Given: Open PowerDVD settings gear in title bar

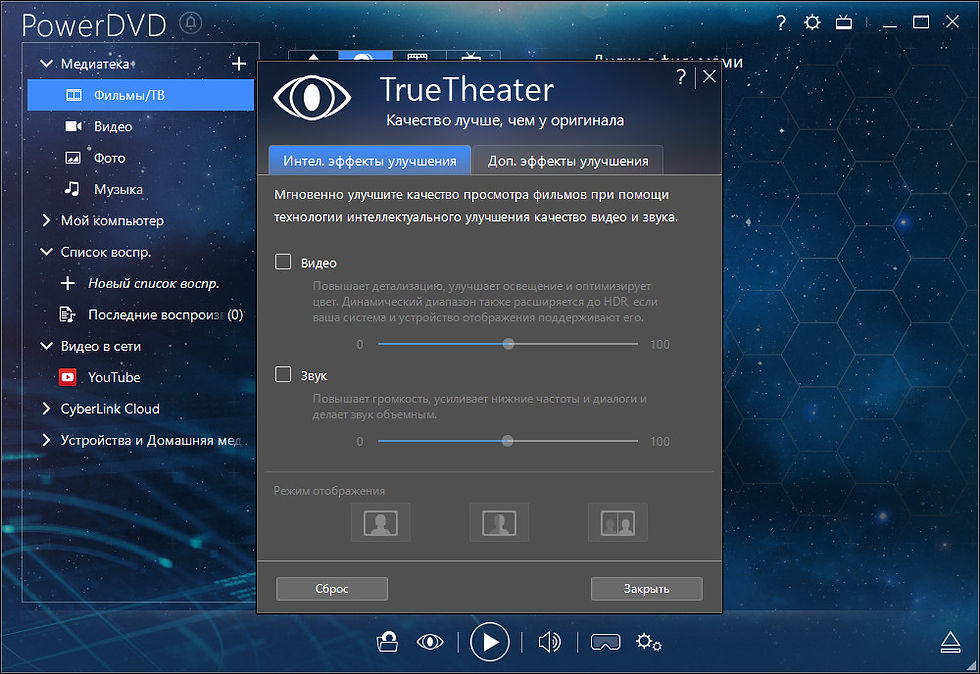Looking at the screenshot, I should click(x=812, y=23).
